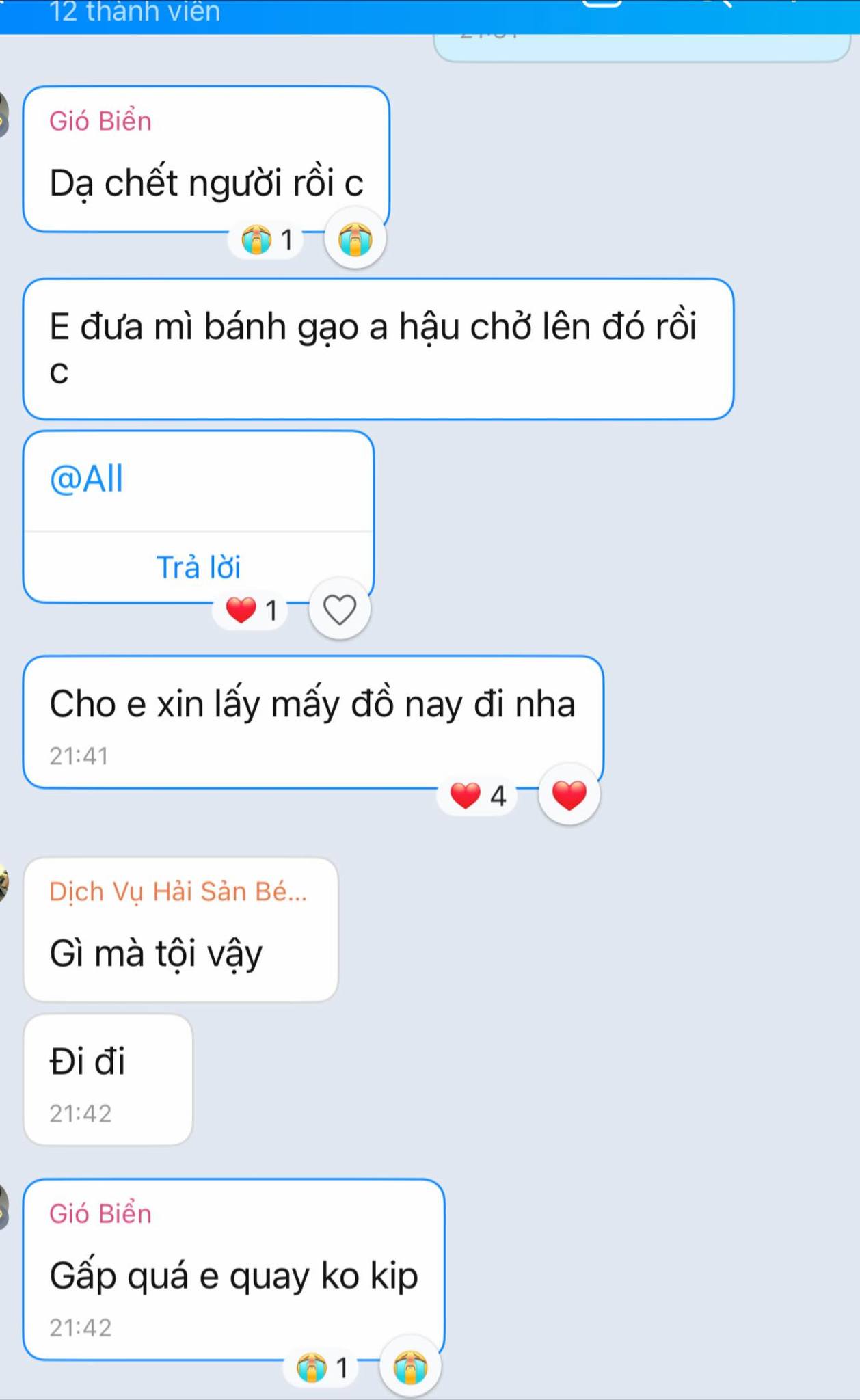Image resolution: width=860 pixels, height=1400 pixels.
Task: Click the "Trả lời" reply link
Action: click(199, 567)
